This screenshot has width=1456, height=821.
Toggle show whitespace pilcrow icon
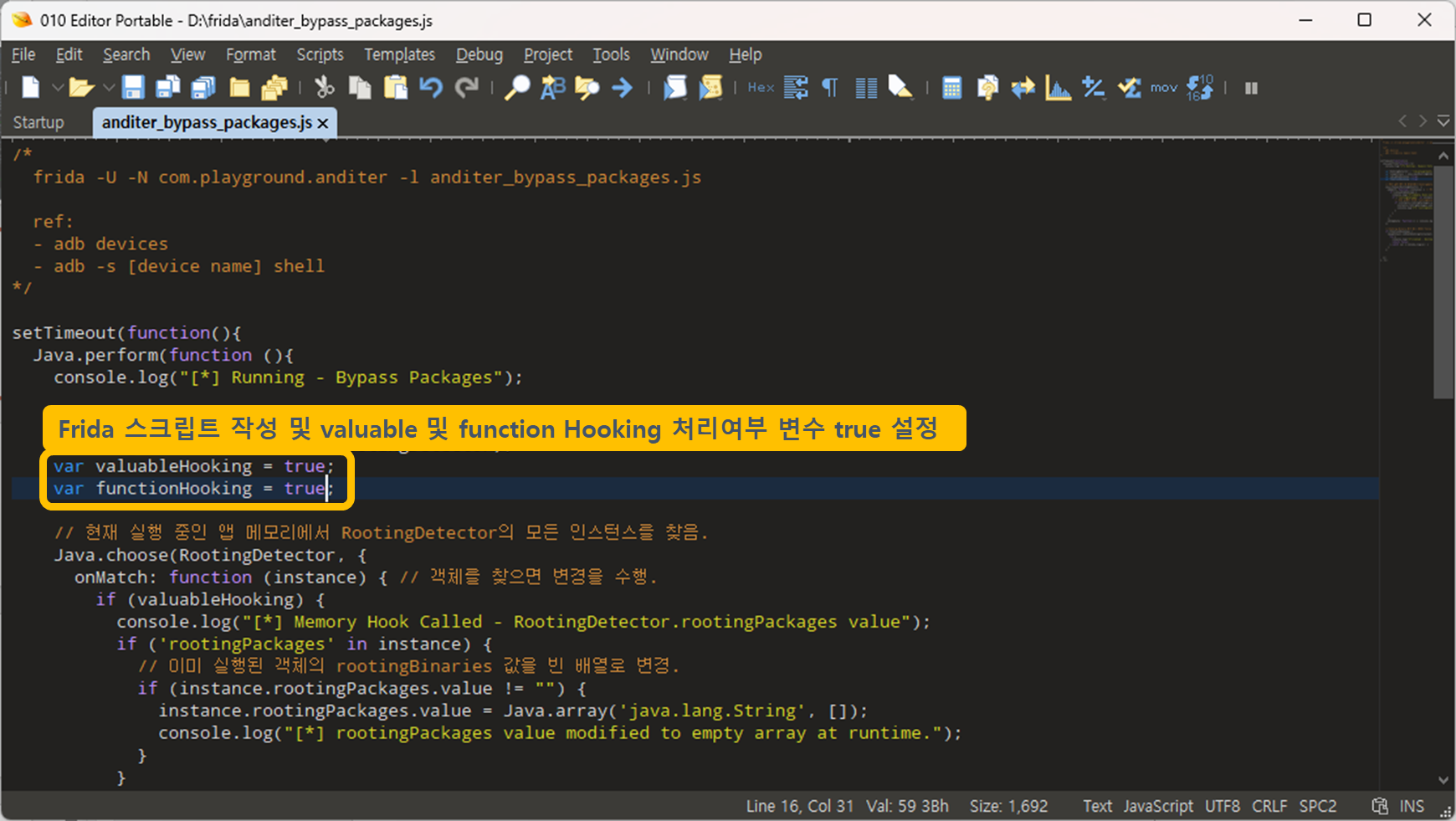(x=830, y=87)
